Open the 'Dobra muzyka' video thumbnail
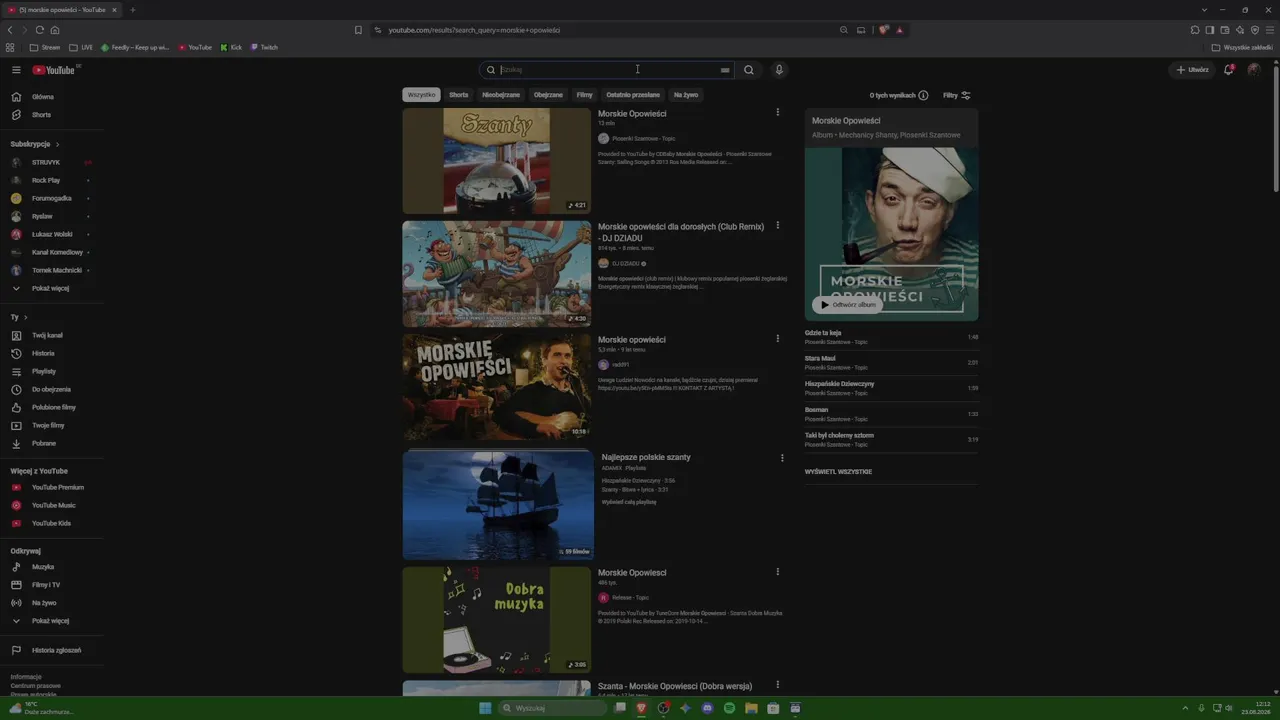The width and height of the screenshot is (1280, 720). pyautogui.click(x=497, y=620)
